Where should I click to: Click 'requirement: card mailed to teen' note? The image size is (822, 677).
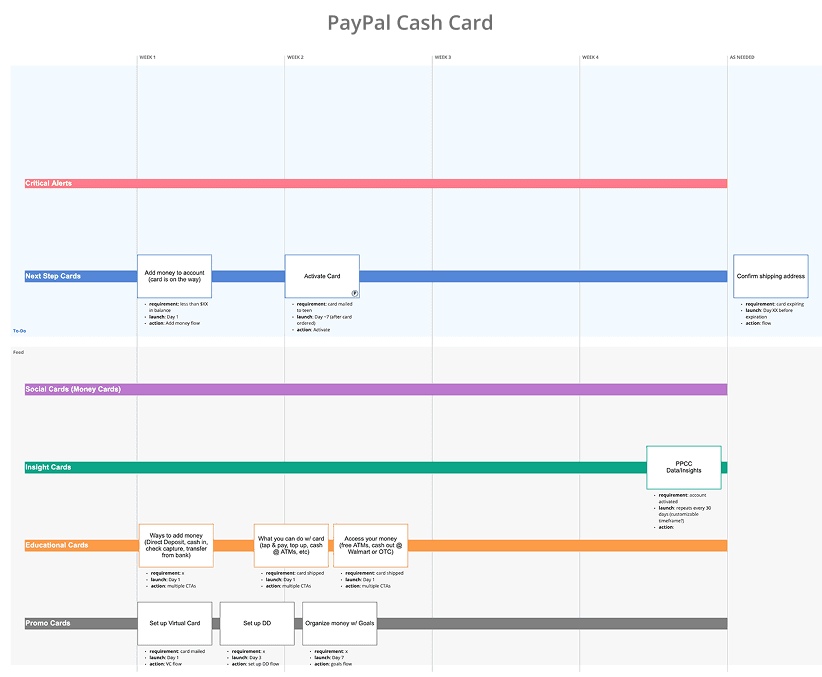pos(325,307)
